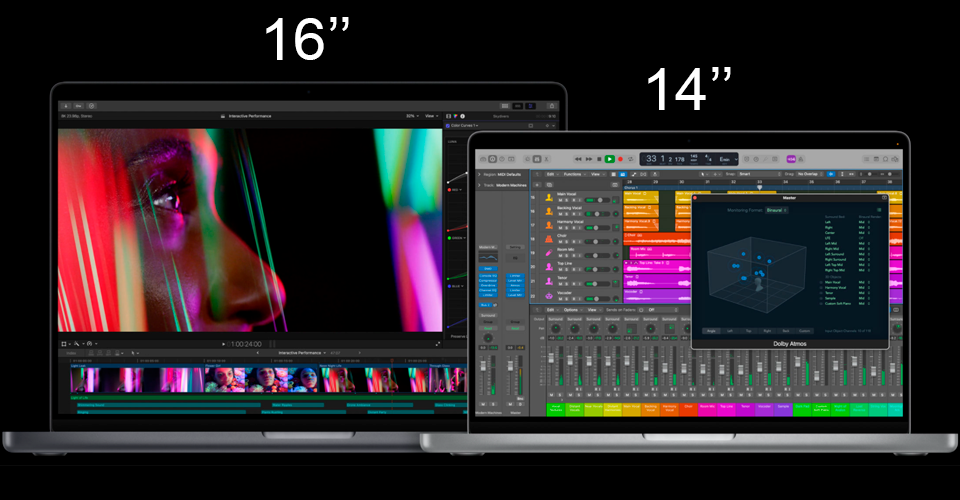
Task: Click the info inspector icon in Final Cut
Action: tap(462, 116)
